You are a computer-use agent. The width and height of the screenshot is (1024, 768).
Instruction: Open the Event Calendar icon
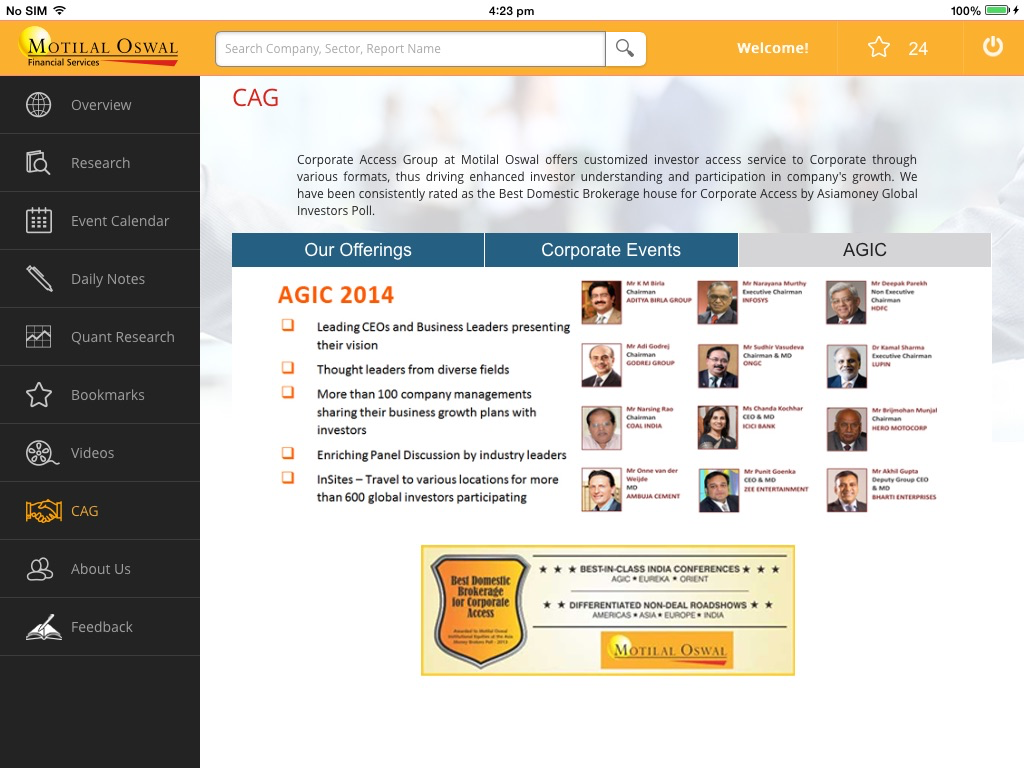39,221
